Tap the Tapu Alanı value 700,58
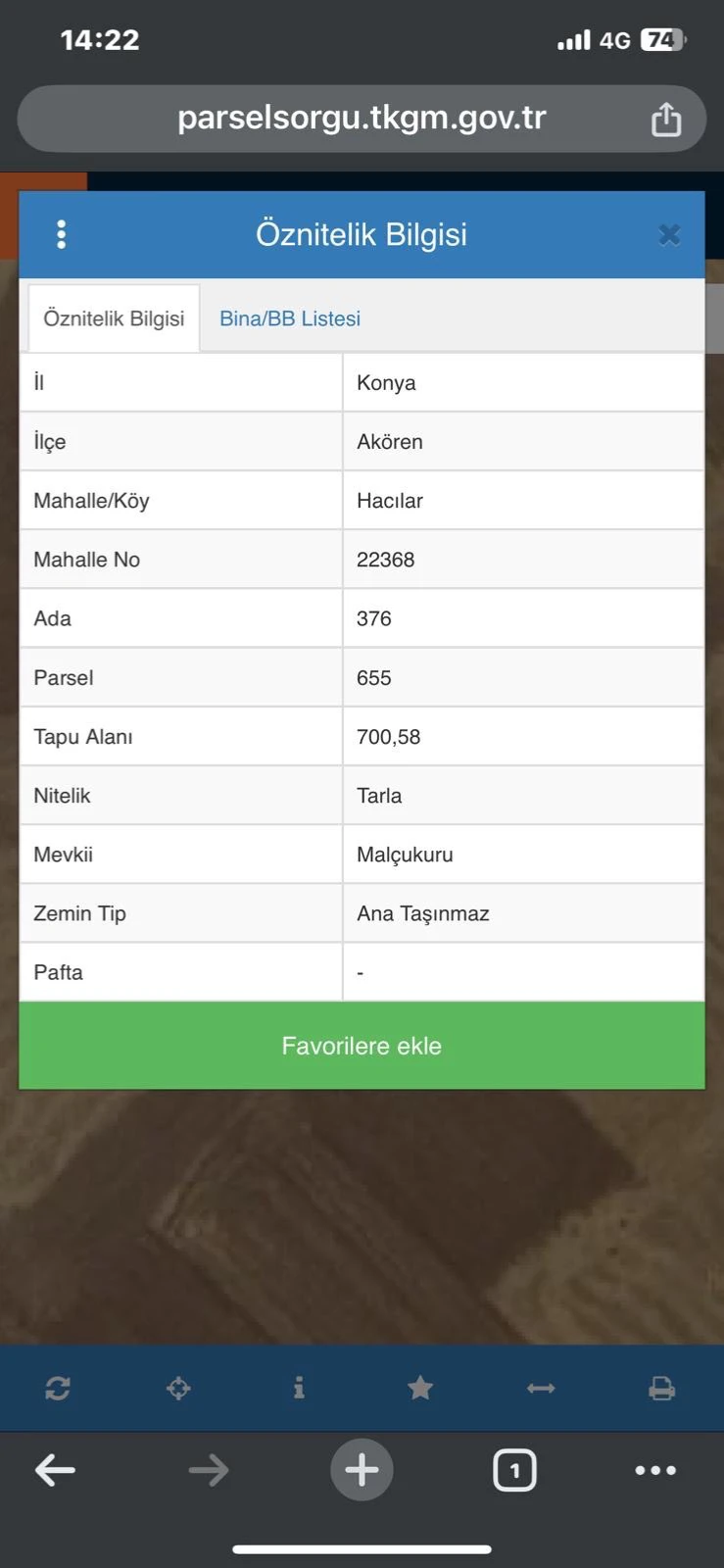 tap(389, 737)
